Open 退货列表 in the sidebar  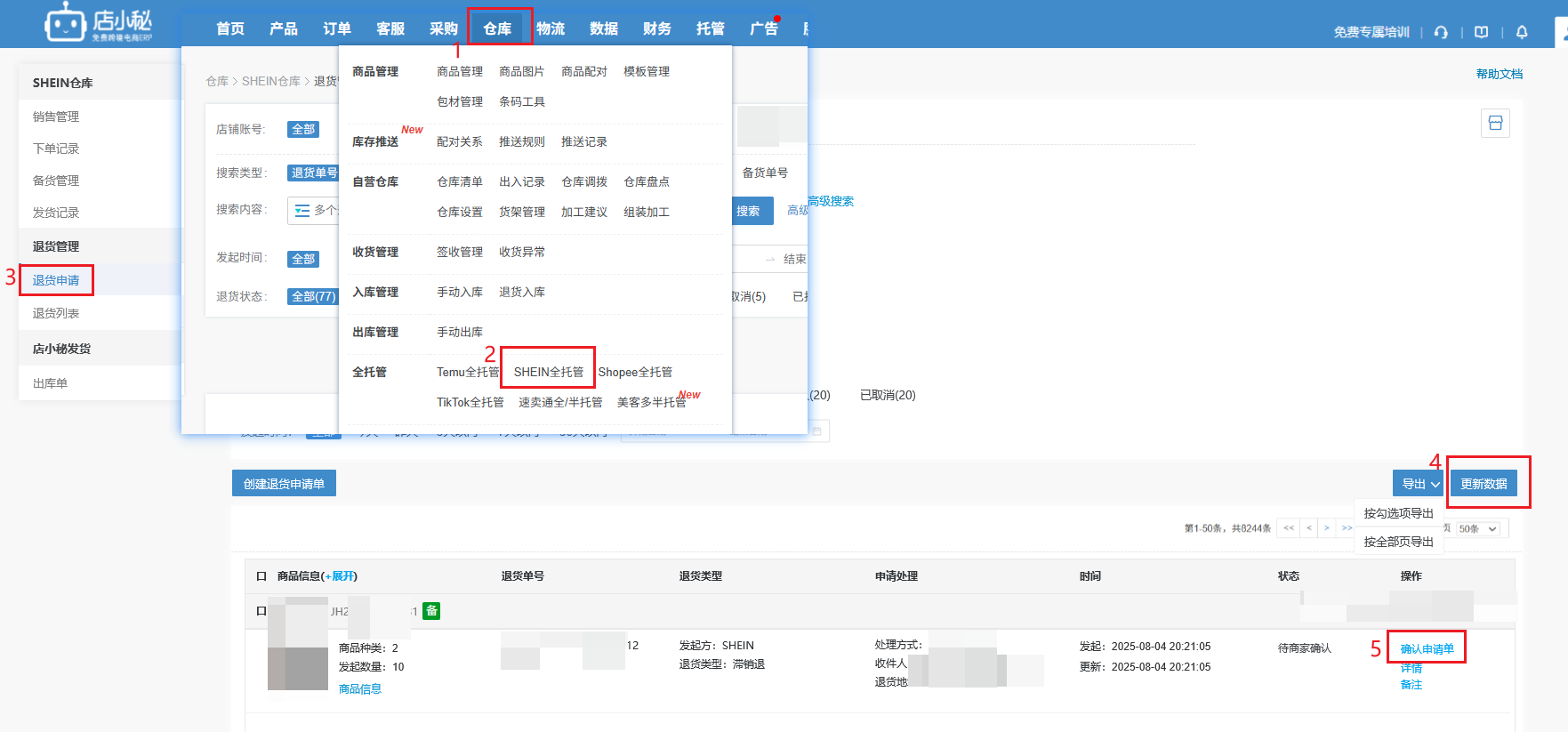point(56,313)
